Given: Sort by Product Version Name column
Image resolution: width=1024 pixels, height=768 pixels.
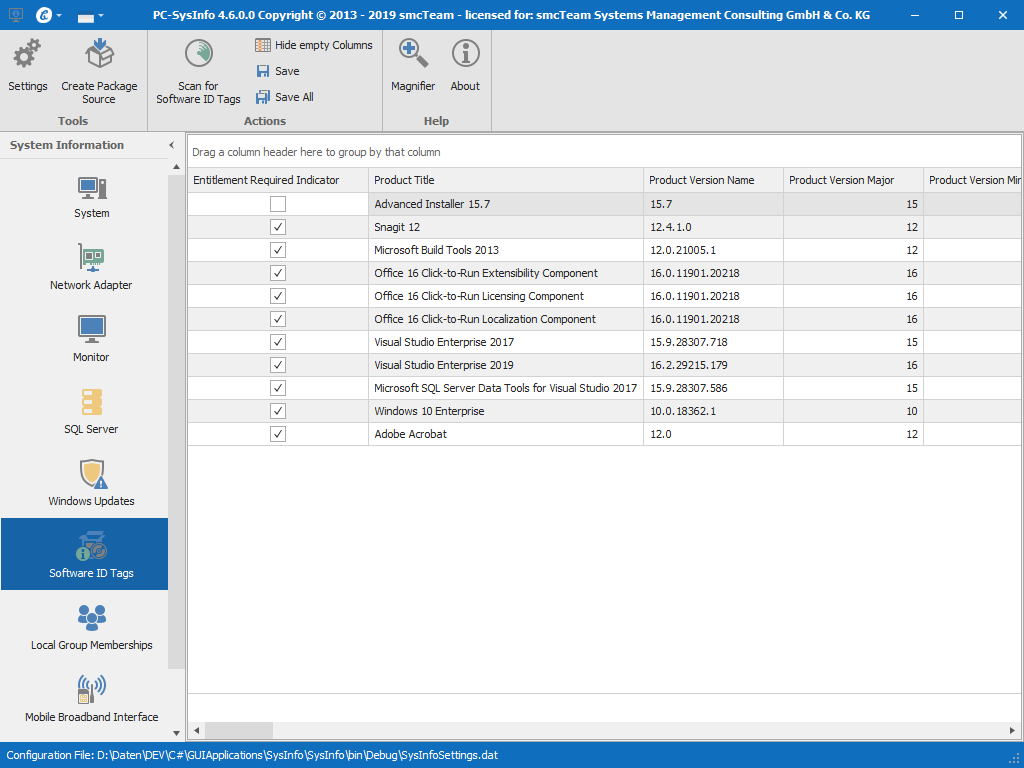Looking at the screenshot, I should [713, 180].
